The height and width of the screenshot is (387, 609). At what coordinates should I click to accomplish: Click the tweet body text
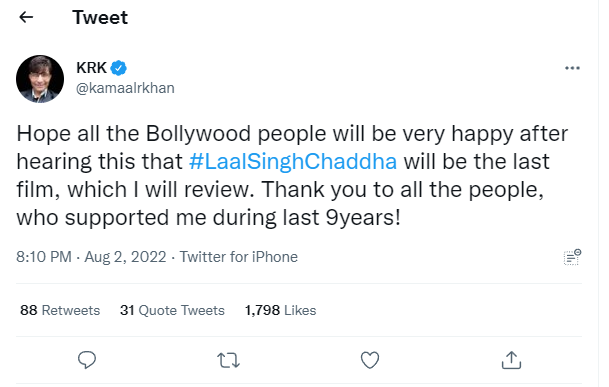pos(292,176)
